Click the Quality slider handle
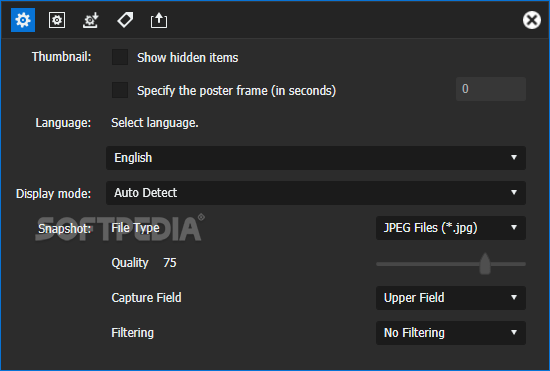This screenshot has height=371, width=550. click(485, 264)
